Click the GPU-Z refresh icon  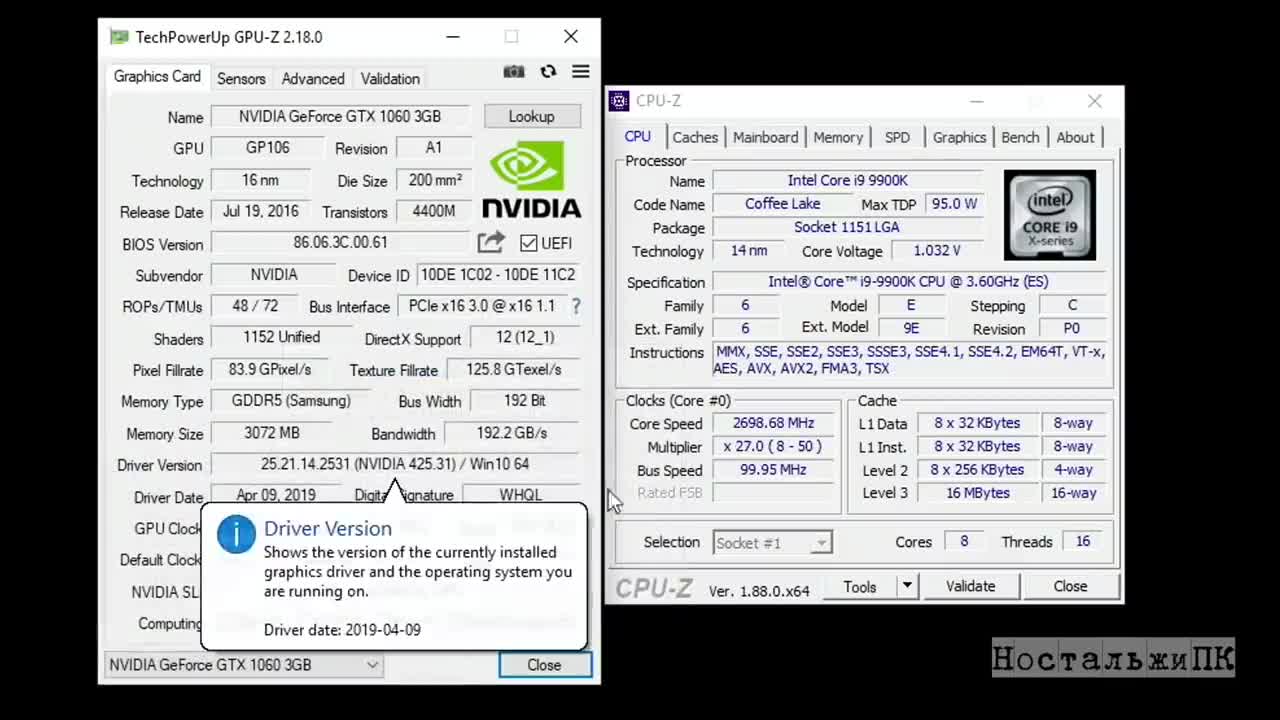[x=548, y=72]
